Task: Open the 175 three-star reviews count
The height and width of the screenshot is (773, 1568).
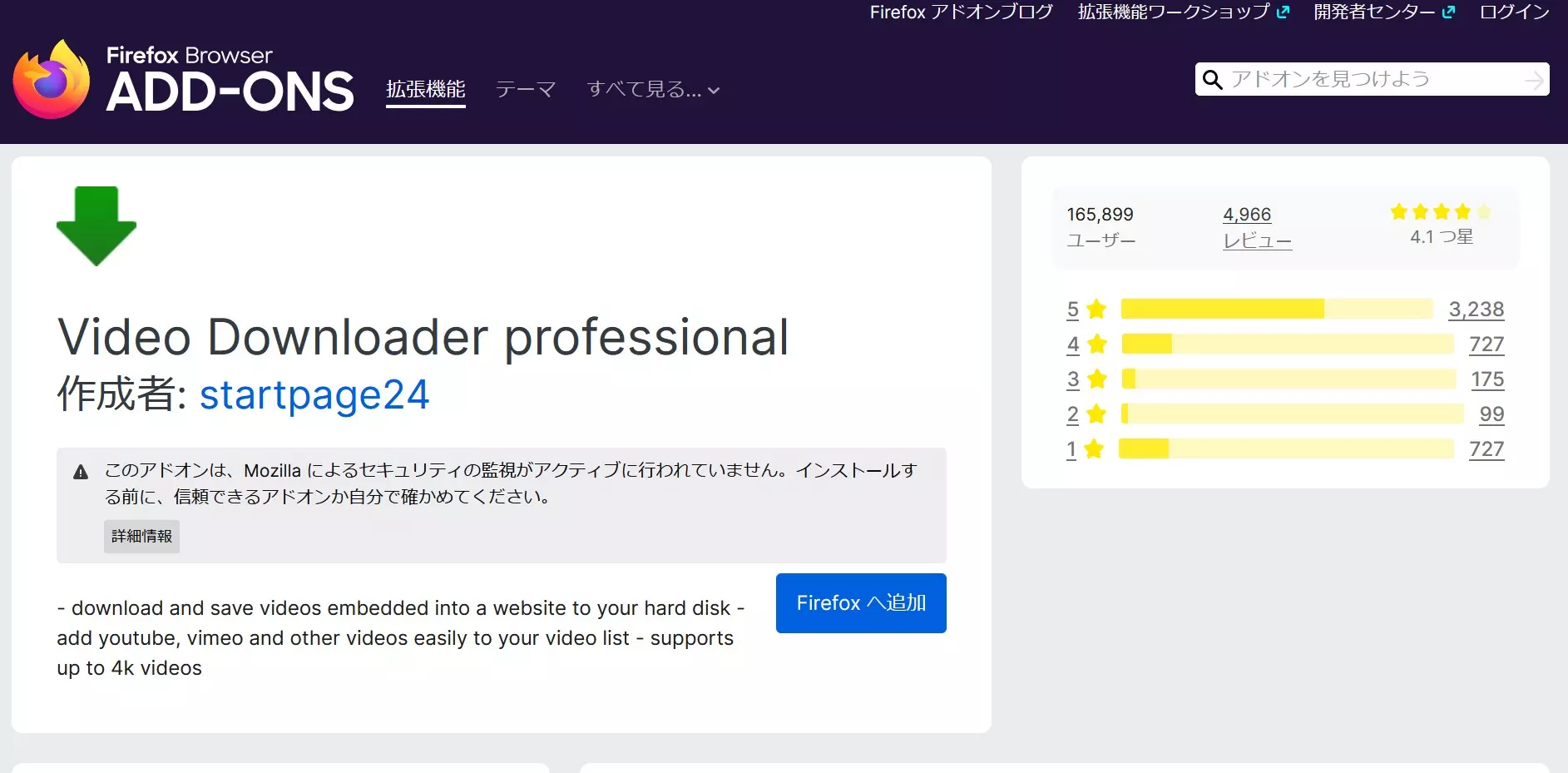Action: click(x=1487, y=379)
